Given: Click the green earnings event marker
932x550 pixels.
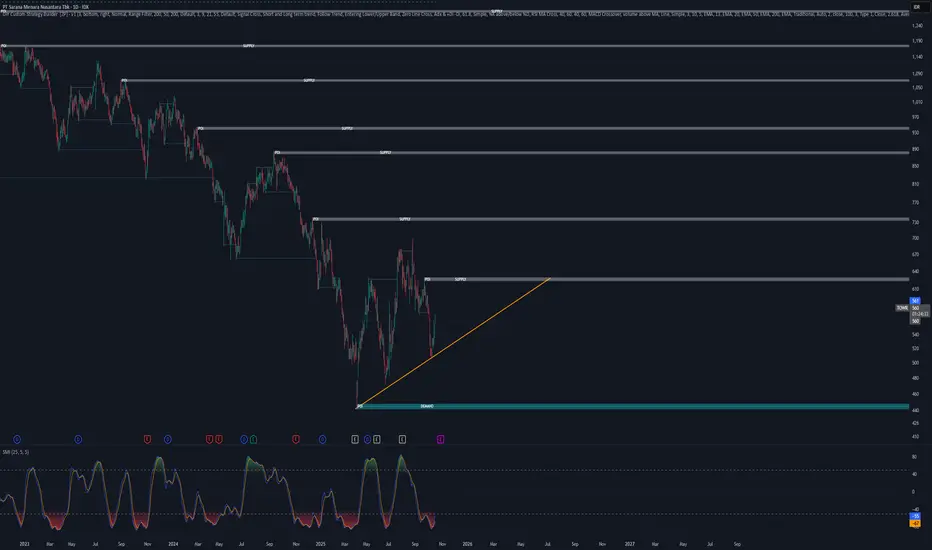Looking at the screenshot, I should (253, 439).
